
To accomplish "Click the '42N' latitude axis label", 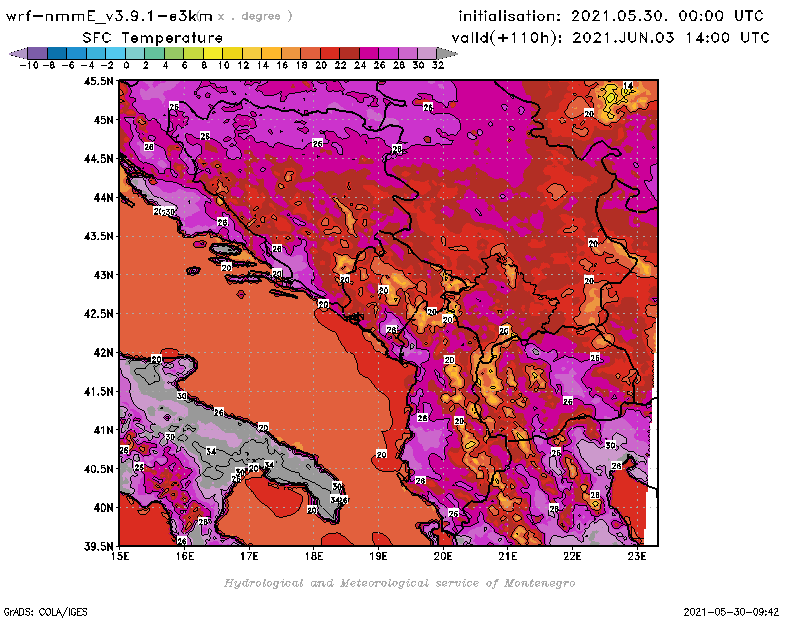I will point(103,353).
